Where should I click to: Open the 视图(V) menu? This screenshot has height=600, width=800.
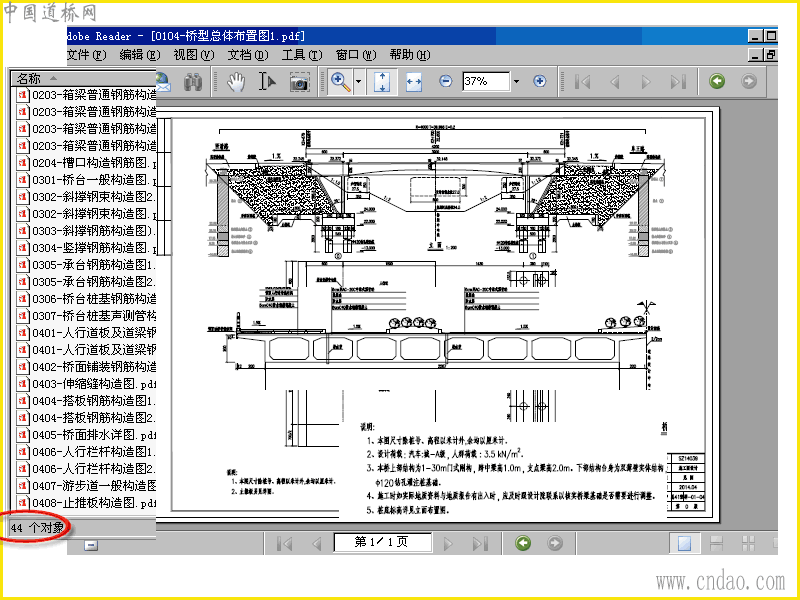point(194,55)
